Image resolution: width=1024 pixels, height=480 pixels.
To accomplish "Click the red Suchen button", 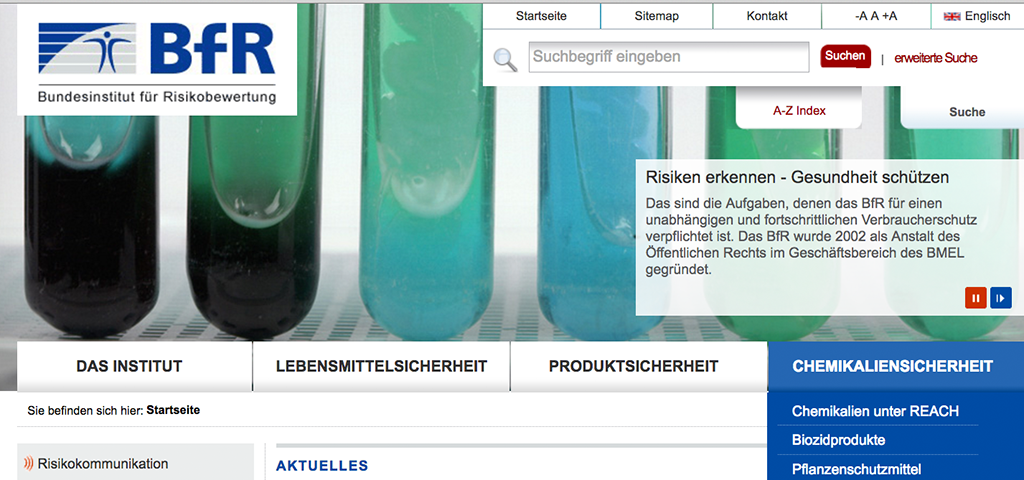I will tap(845, 56).
